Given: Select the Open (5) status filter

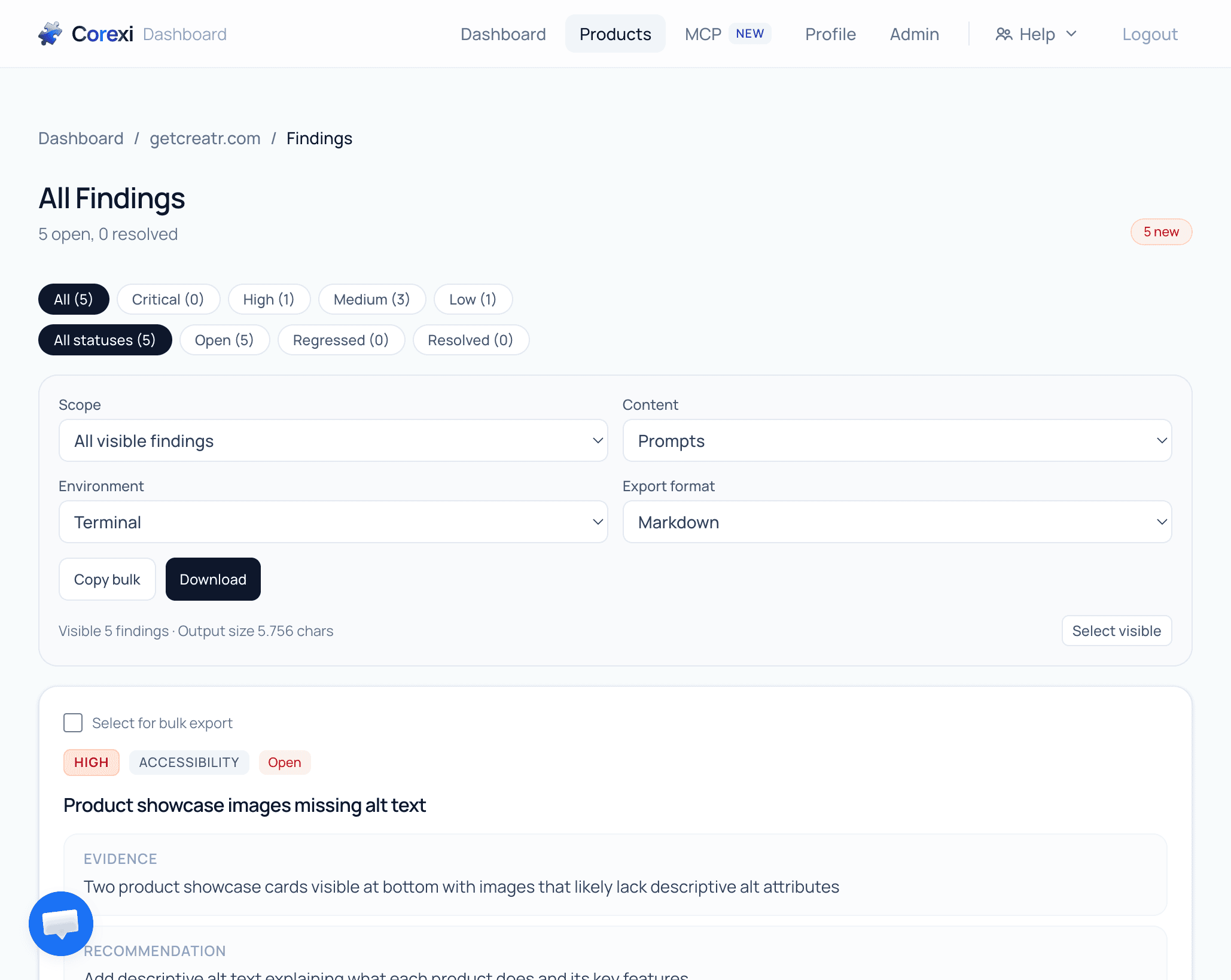Looking at the screenshot, I should (x=224, y=340).
